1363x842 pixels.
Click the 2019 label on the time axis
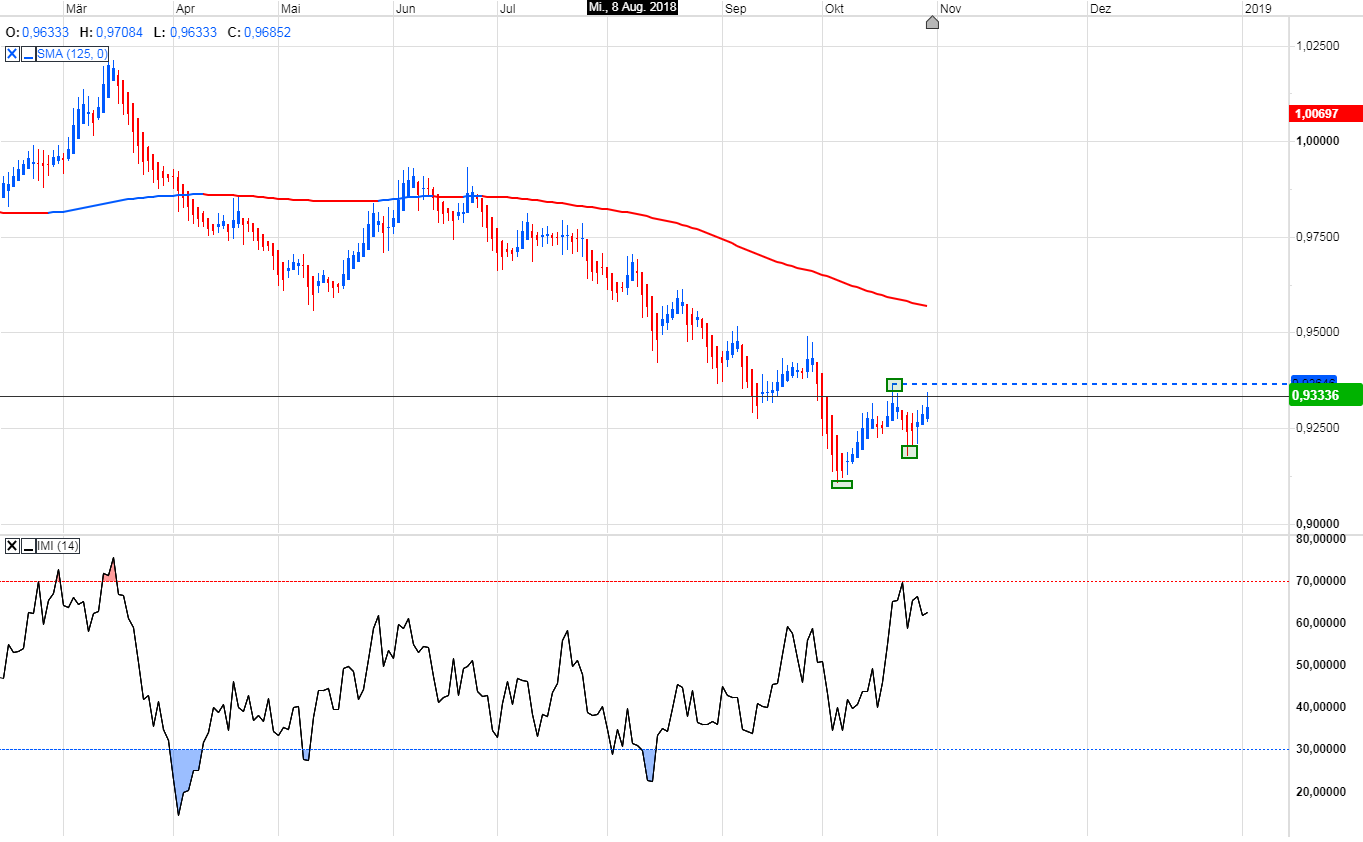point(1258,8)
